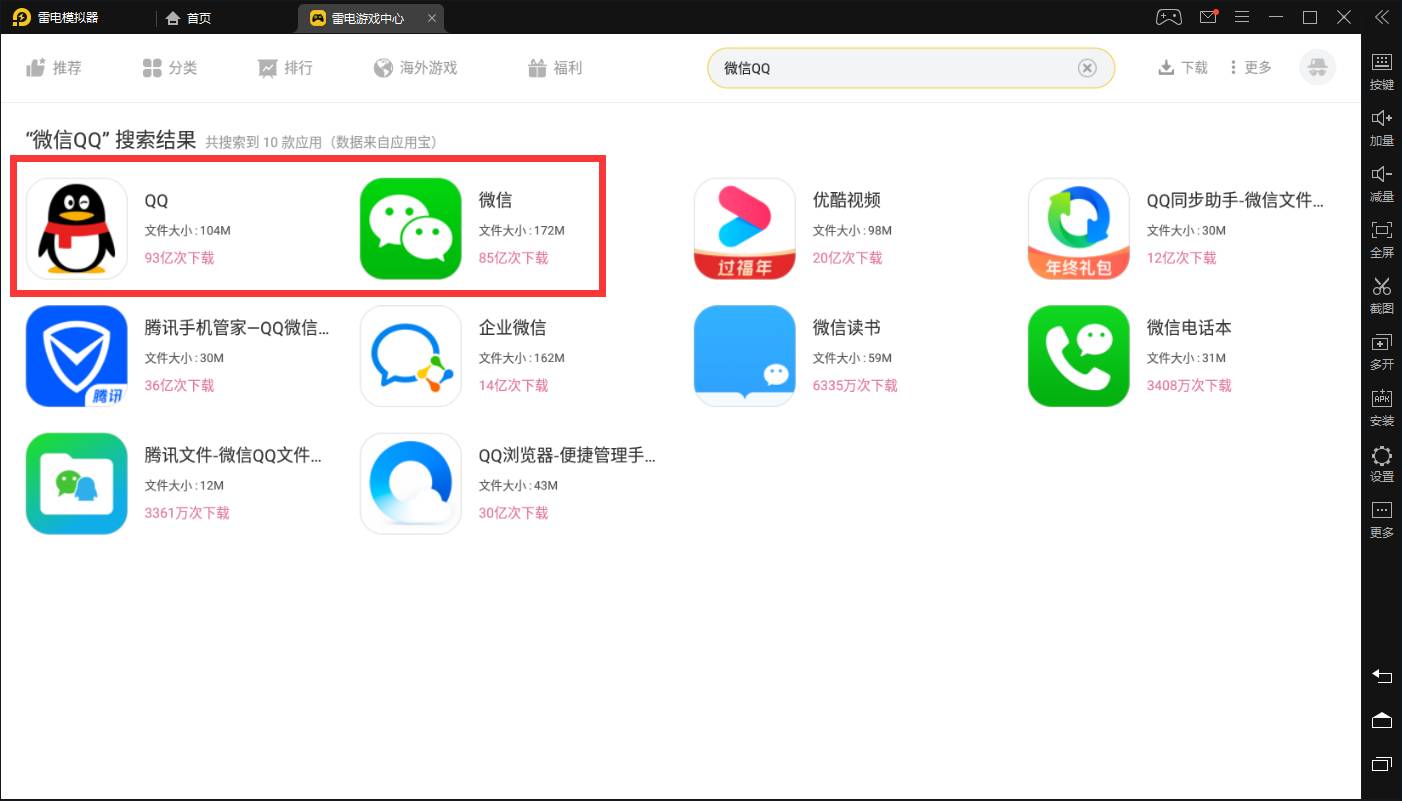Open the title bar hamburger menu

[1242, 17]
